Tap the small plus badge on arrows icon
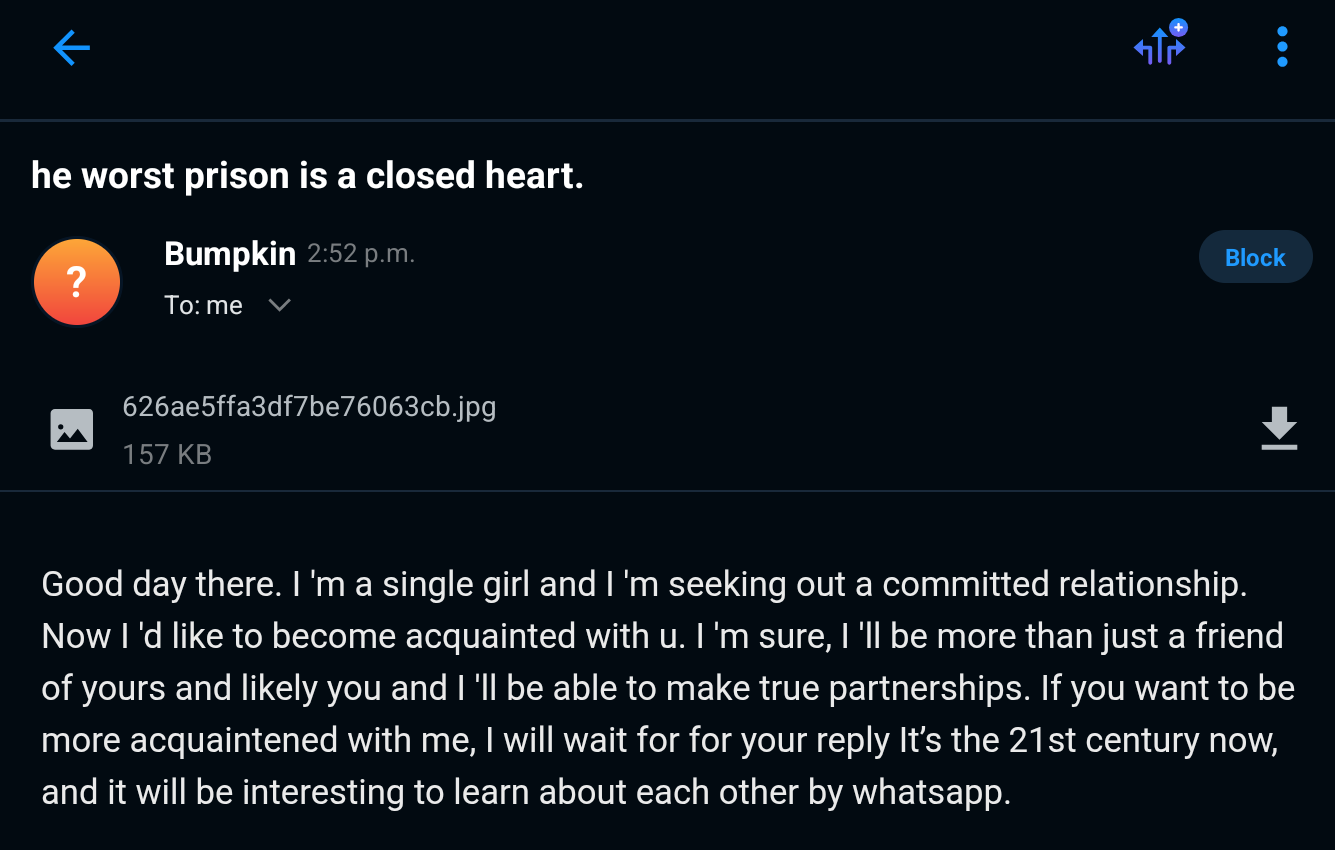Image resolution: width=1335 pixels, height=850 pixels. [x=1178, y=27]
